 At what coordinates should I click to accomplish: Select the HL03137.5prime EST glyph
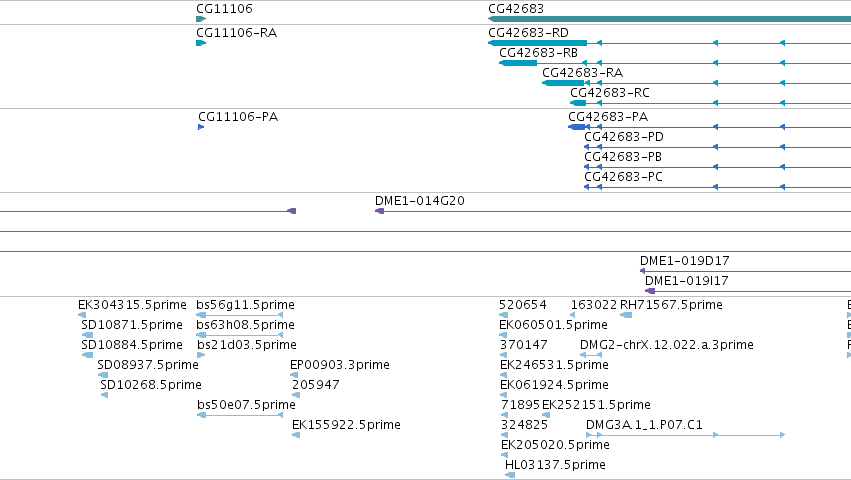coord(510,475)
